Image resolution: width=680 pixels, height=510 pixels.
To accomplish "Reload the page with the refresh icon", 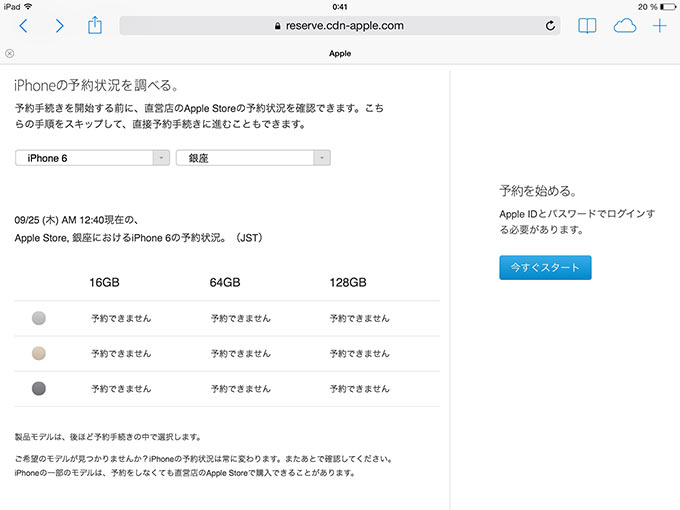I will click(x=550, y=26).
